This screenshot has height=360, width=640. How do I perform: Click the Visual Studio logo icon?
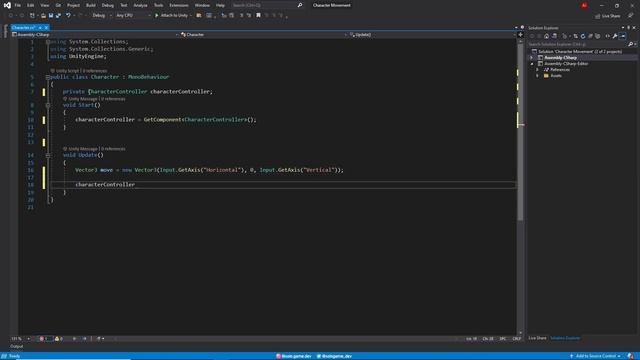[x=7, y=5]
